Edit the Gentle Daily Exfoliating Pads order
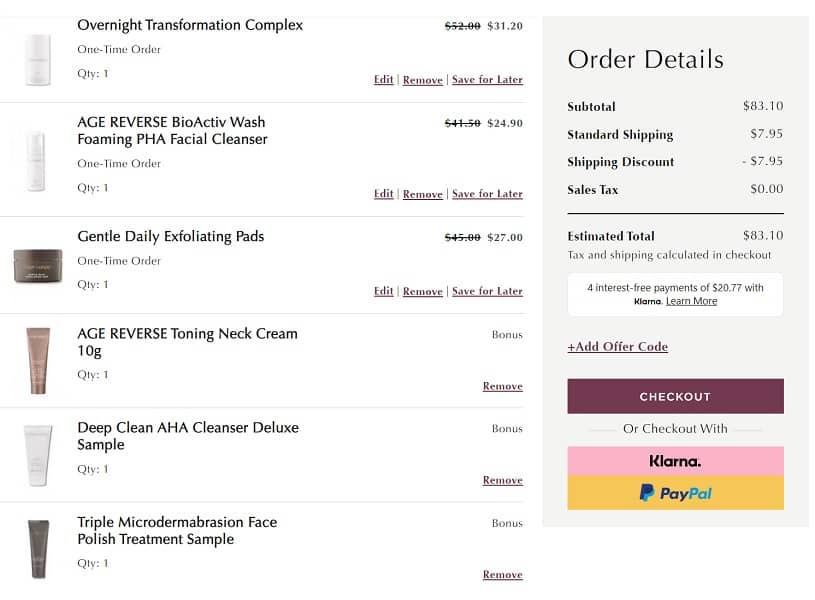815x600 pixels. click(x=383, y=292)
